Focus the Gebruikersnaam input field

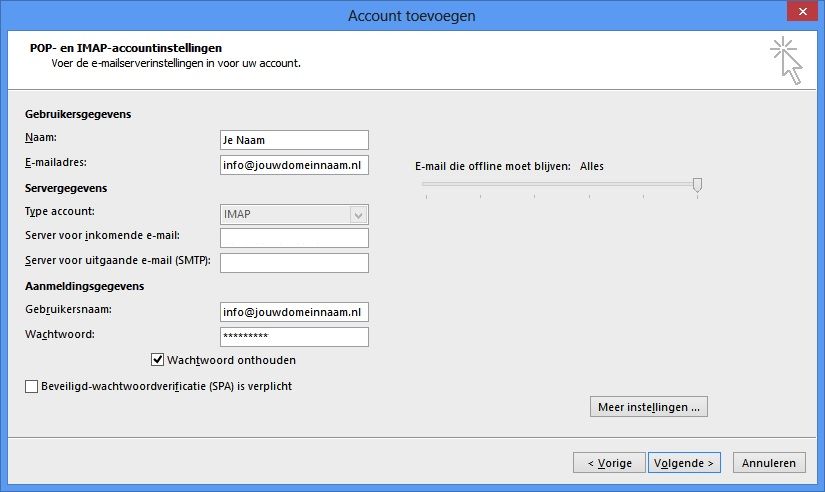pos(294,312)
